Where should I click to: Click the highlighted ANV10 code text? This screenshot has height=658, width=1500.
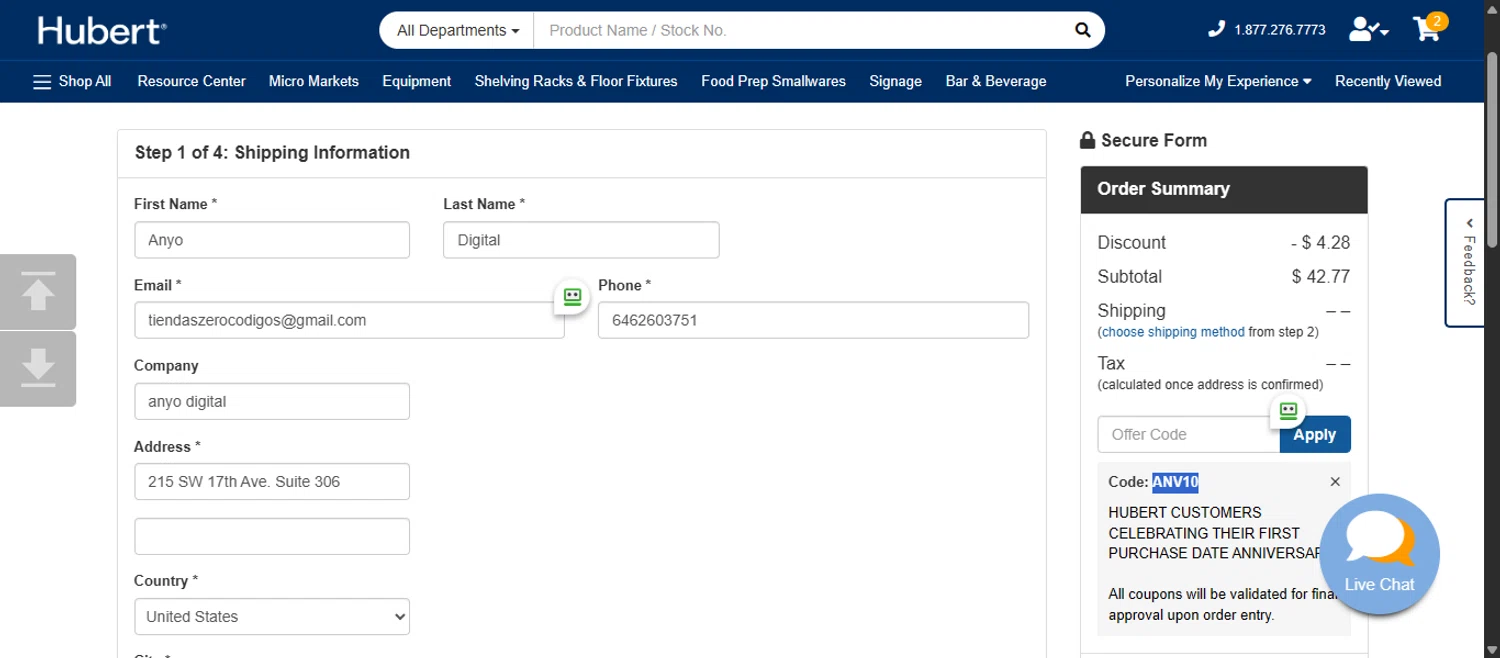coord(1175,482)
